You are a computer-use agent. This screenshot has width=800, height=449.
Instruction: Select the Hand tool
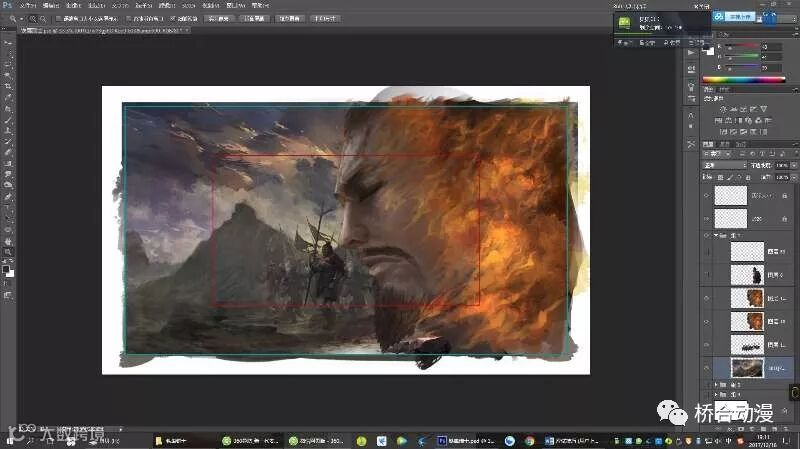coord(8,241)
